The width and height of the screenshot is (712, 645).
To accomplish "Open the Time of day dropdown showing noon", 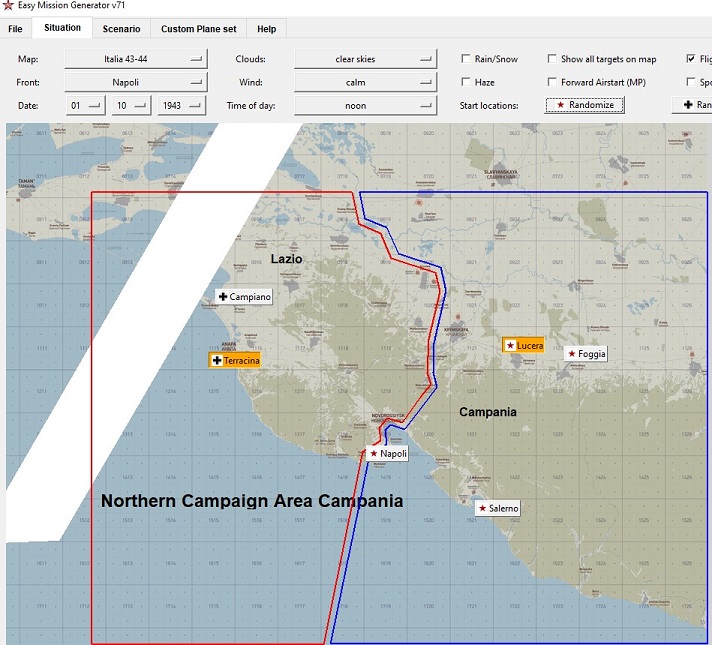I will tap(366, 105).
